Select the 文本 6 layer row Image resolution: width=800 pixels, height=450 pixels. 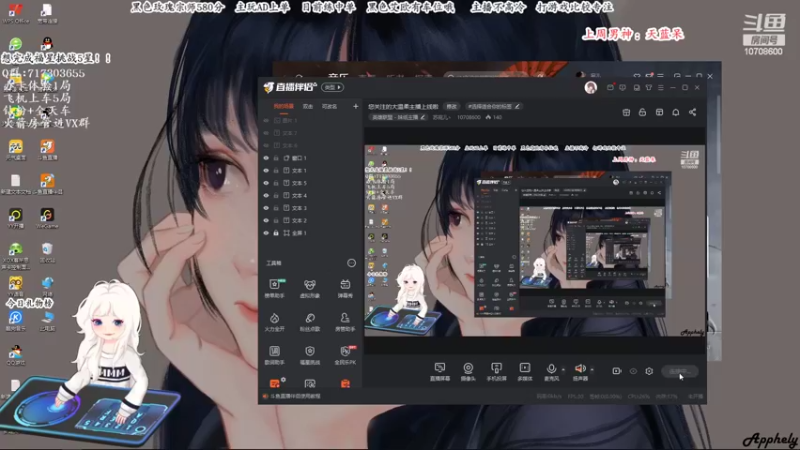pos(310,145)
